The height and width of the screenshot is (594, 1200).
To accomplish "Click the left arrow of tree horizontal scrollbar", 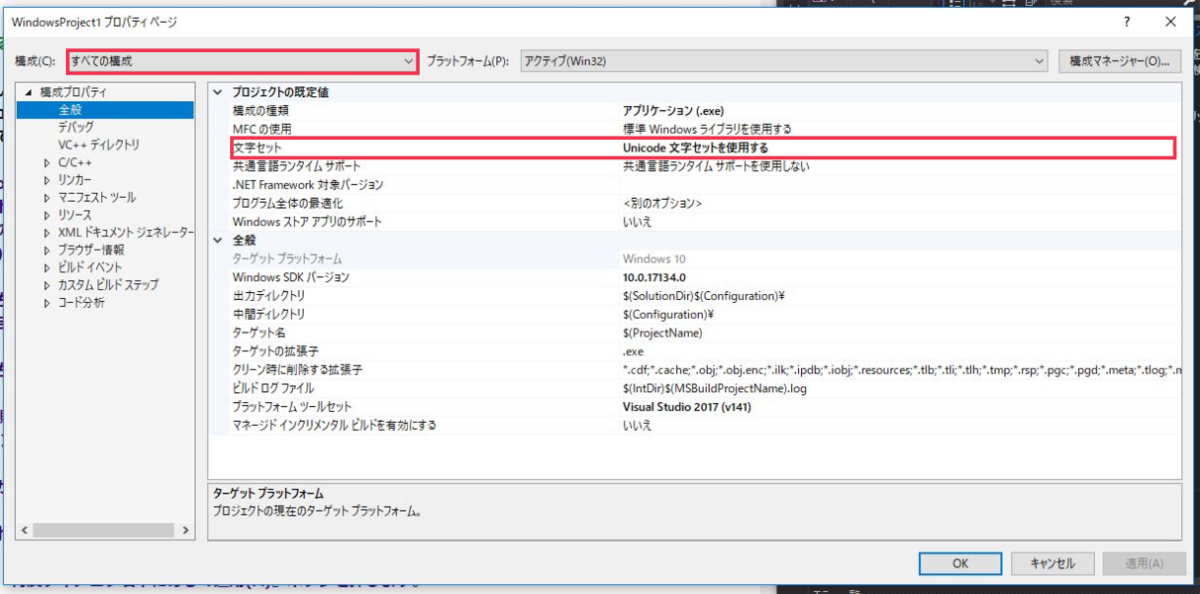I will click(25, 531).
